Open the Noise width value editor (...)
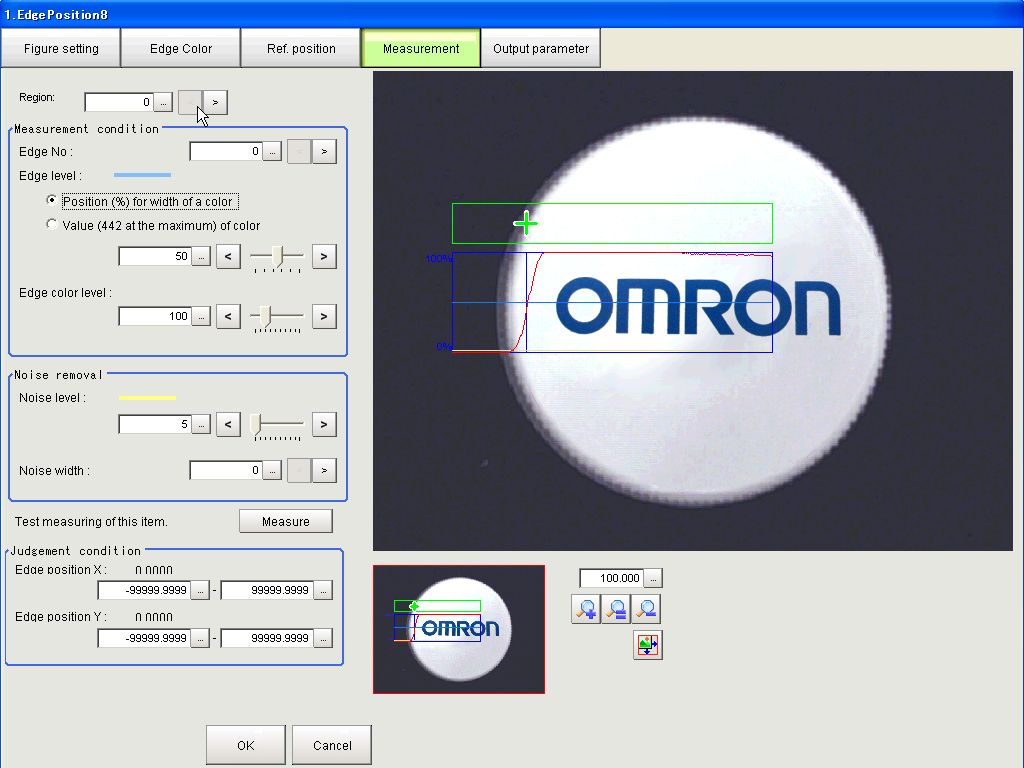 272,470
